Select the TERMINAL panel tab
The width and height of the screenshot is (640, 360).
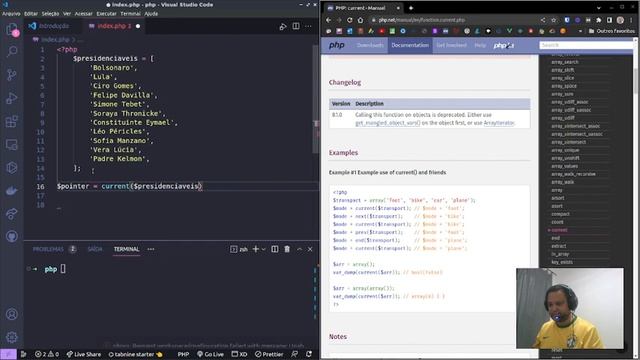pos(127,249)
